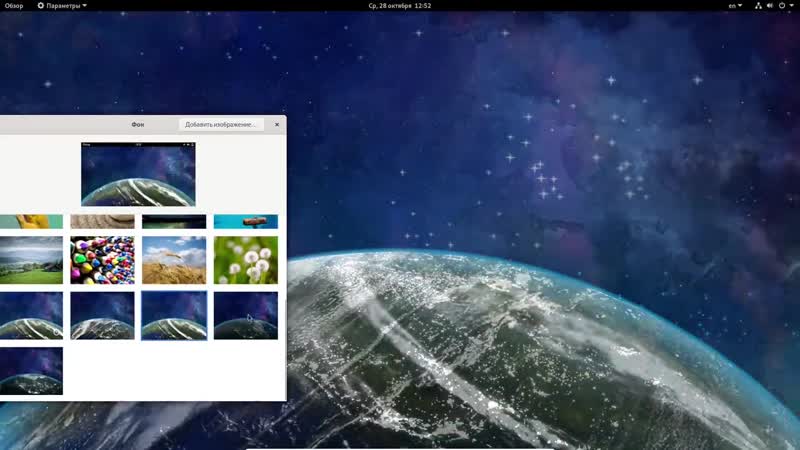800x450 pixels.
Task: Expand the system menu arrow beside power icon
Action: pyautogui.click(x=792, y=6)
